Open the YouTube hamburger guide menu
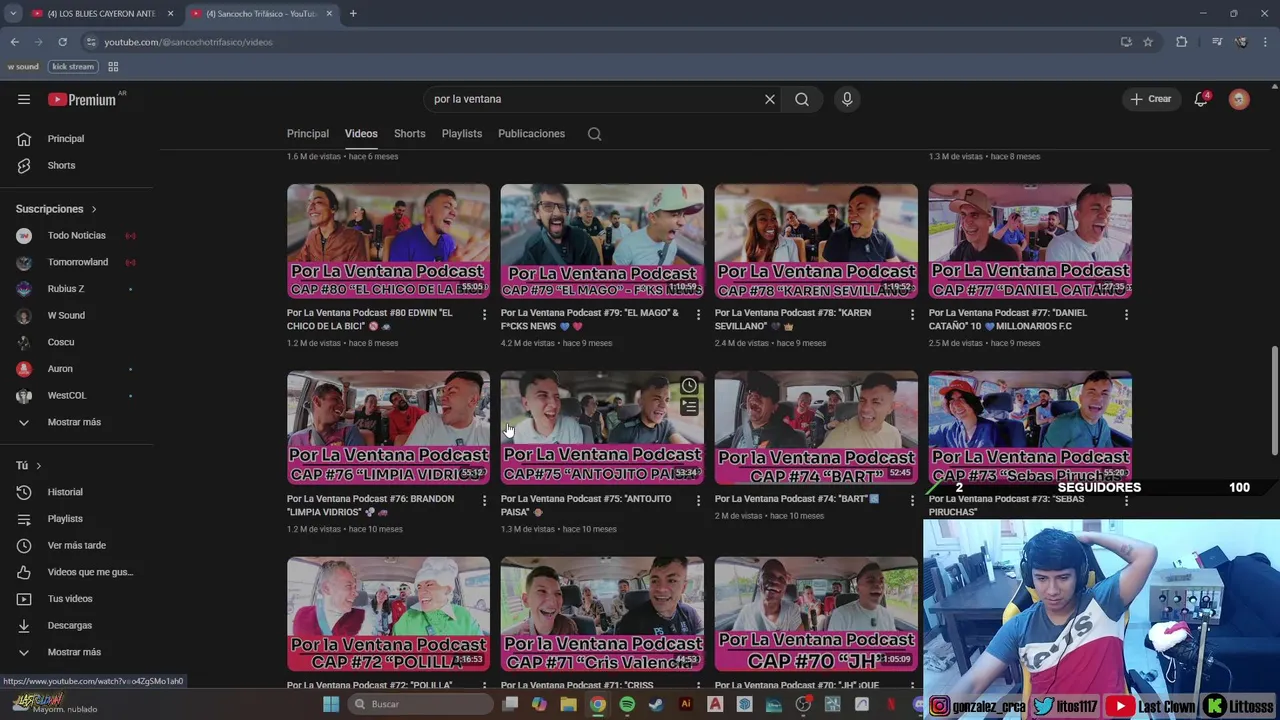The width and height of the screenshot is (1280, 720). [x=24, y=99]
